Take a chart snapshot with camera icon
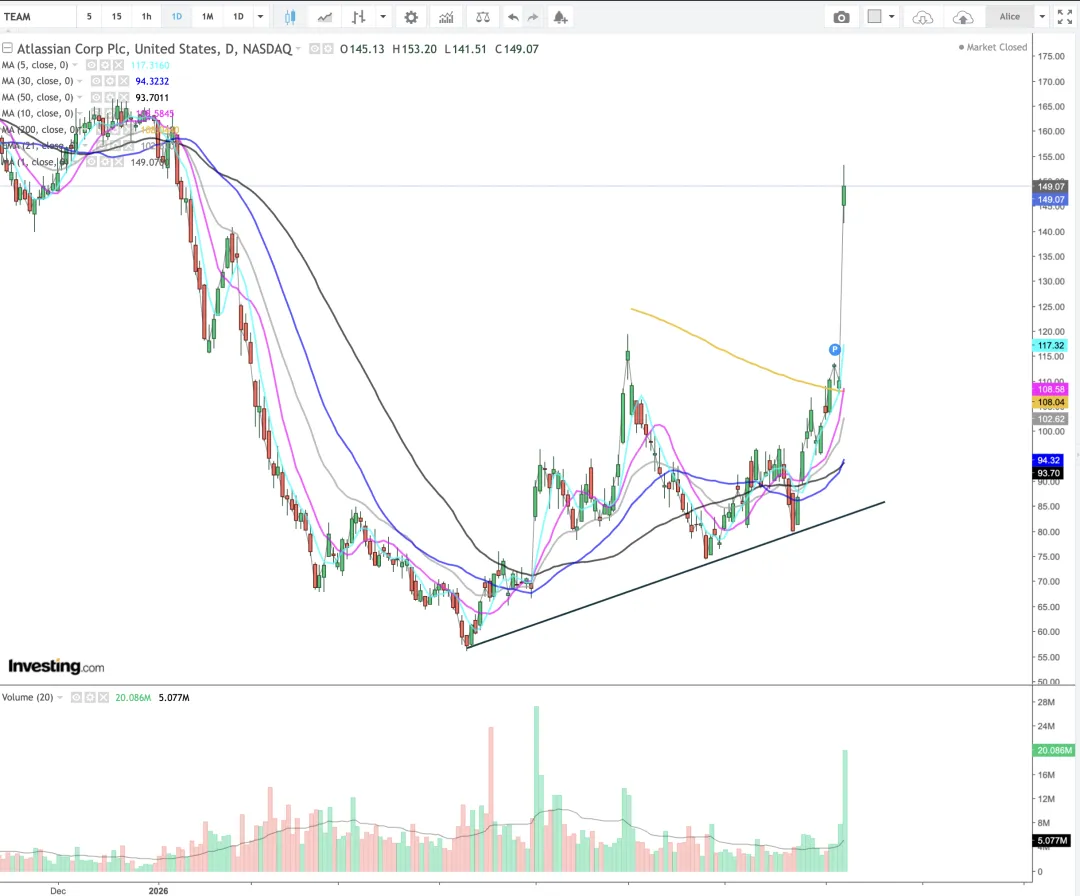 pos(841,17)
